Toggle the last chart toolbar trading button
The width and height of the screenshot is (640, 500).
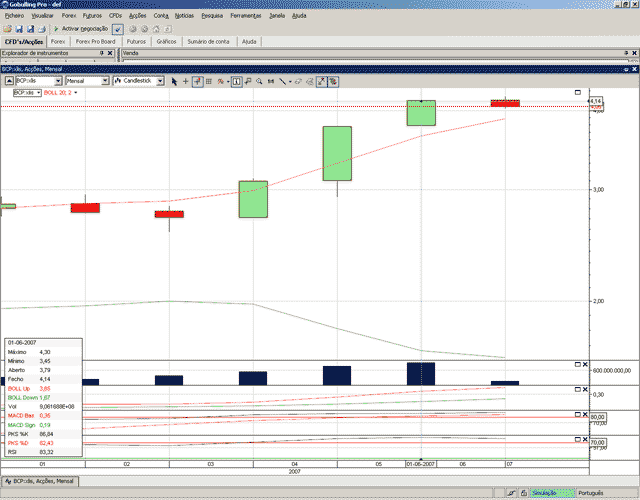tap(333, 82)
